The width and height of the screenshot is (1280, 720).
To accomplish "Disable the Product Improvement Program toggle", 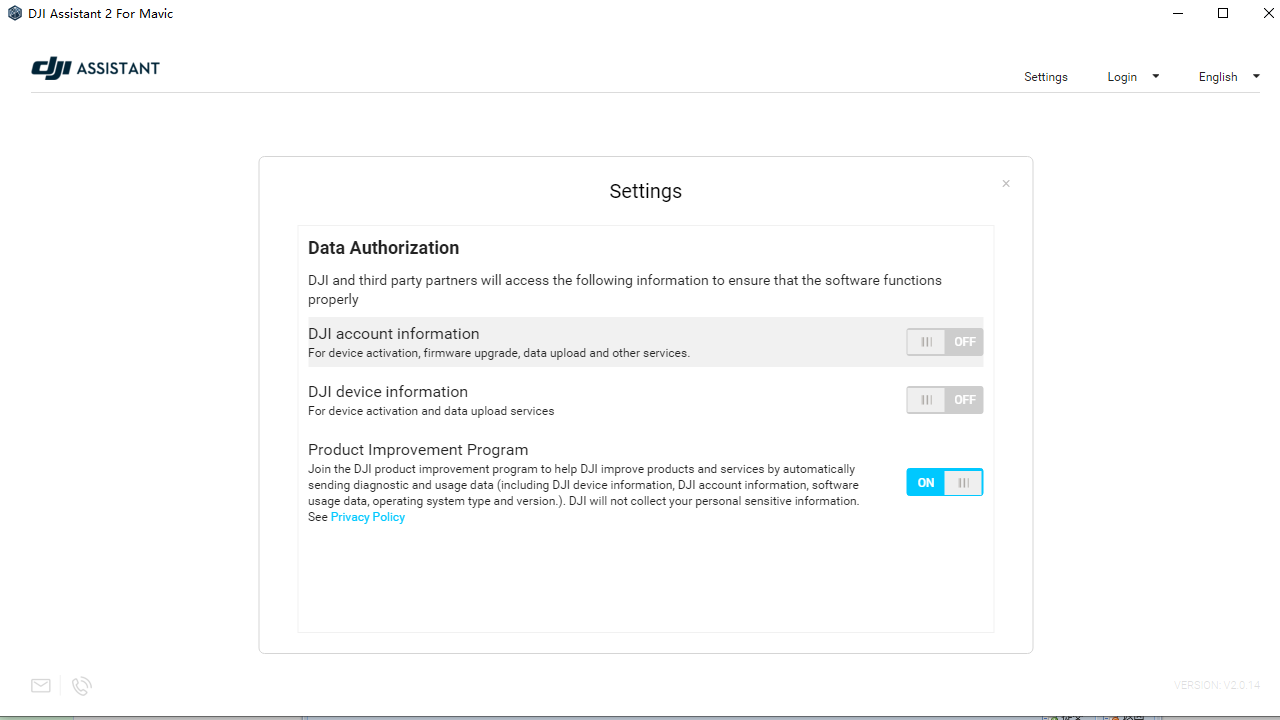I will [x=944, y=483].
